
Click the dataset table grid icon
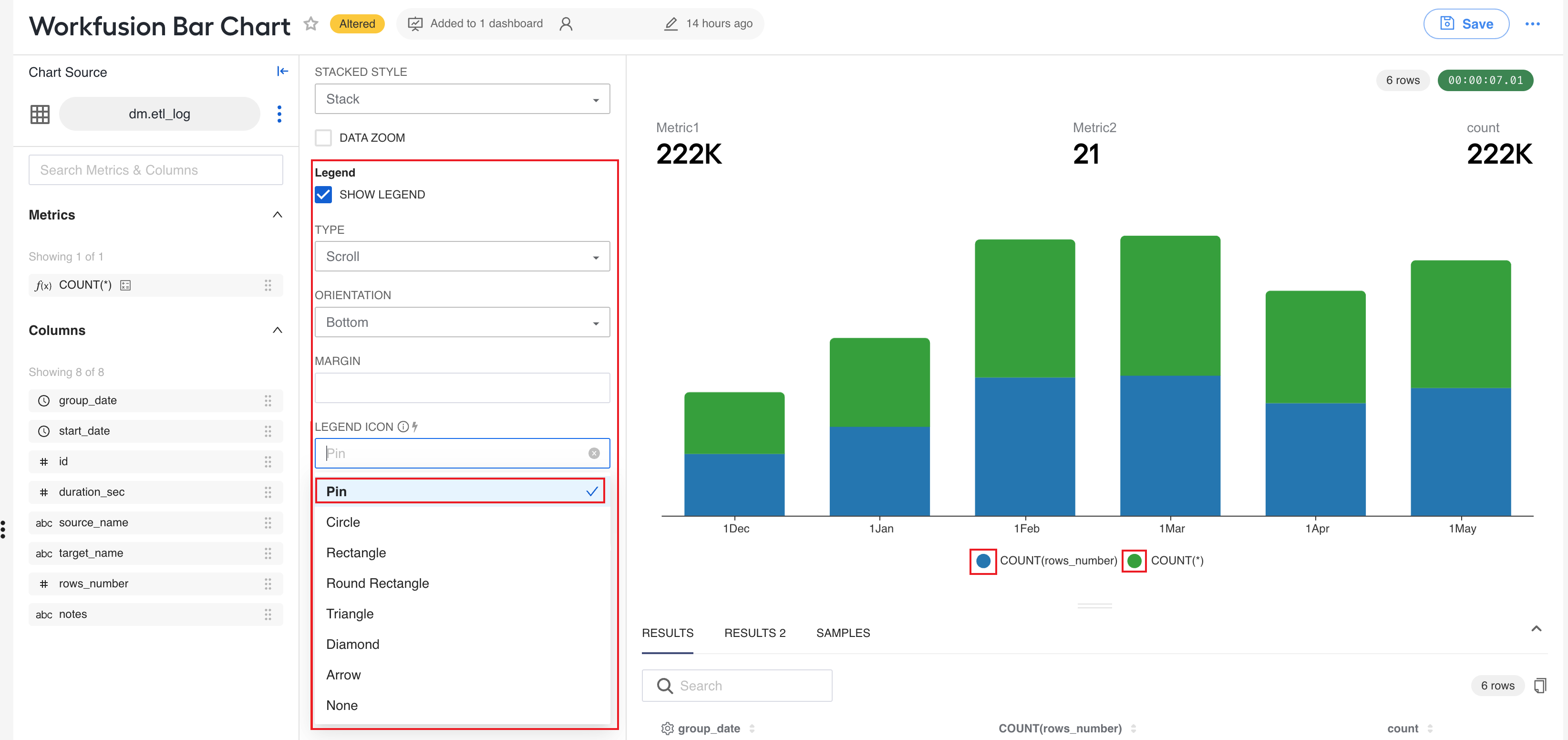(40, 114)
